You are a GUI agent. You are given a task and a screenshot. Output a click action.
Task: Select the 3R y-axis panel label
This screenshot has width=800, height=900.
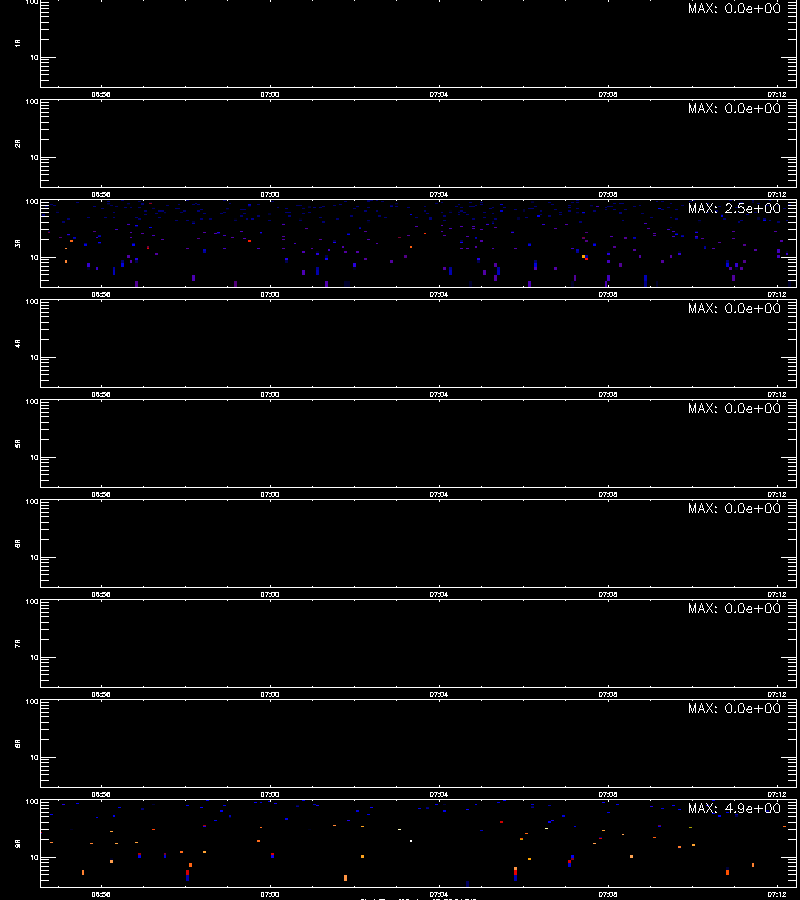(18, 243)
